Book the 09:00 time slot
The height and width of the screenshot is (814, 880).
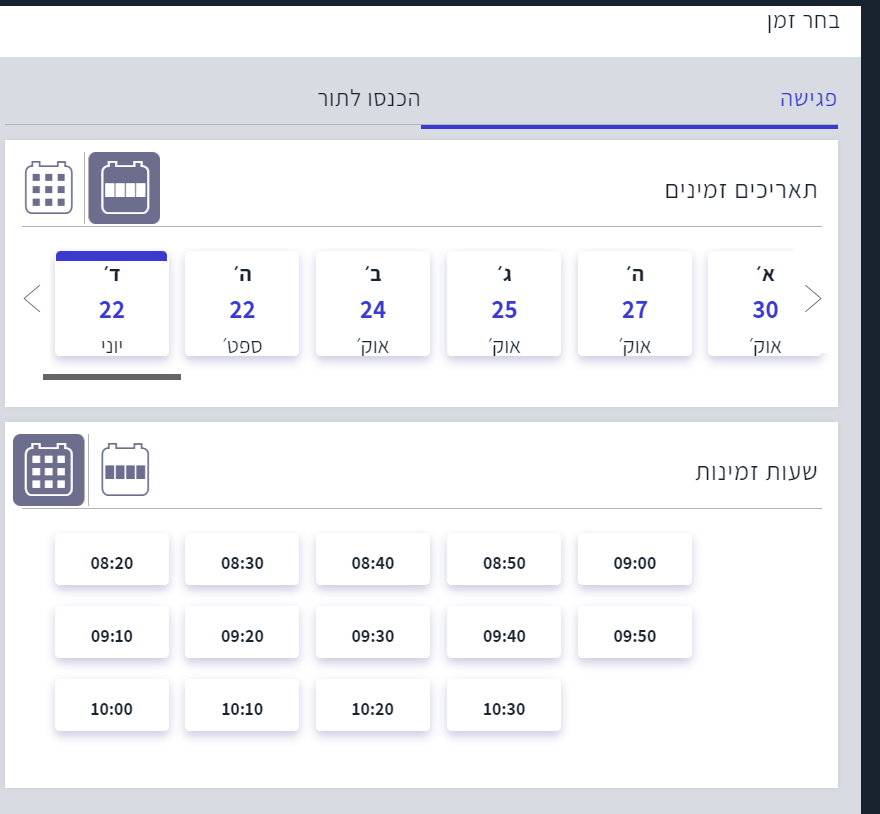click(x=634, y=562)
